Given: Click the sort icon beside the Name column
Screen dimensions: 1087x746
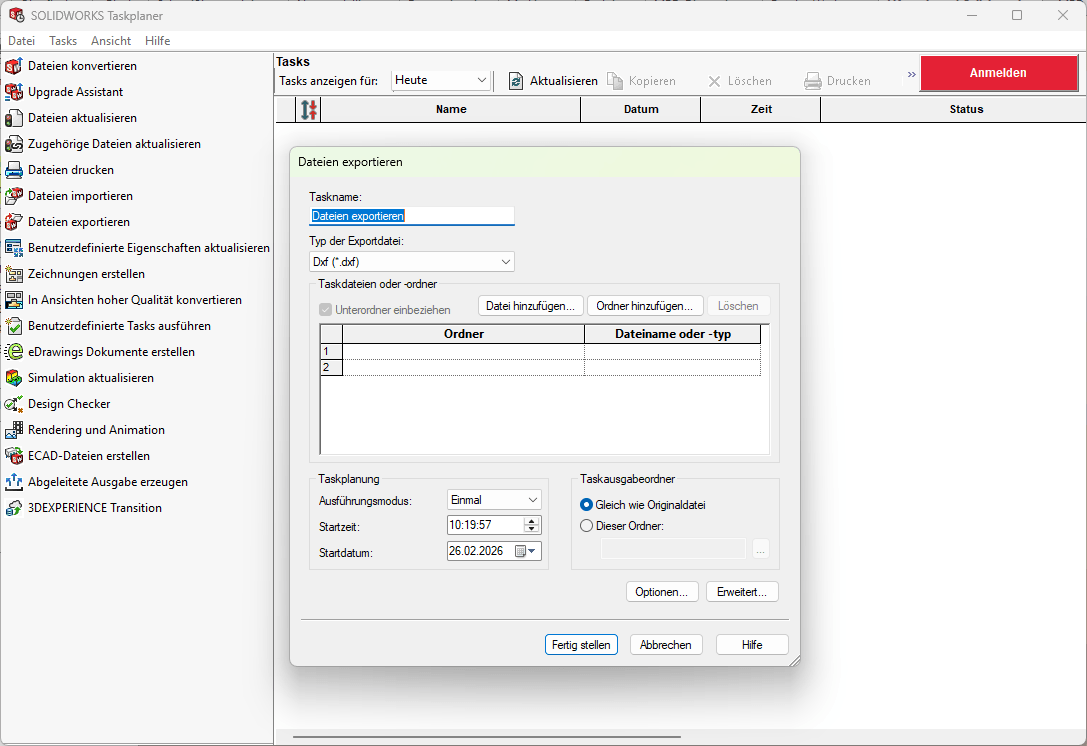Looking at the screenshot, I should tap(307, 109).
